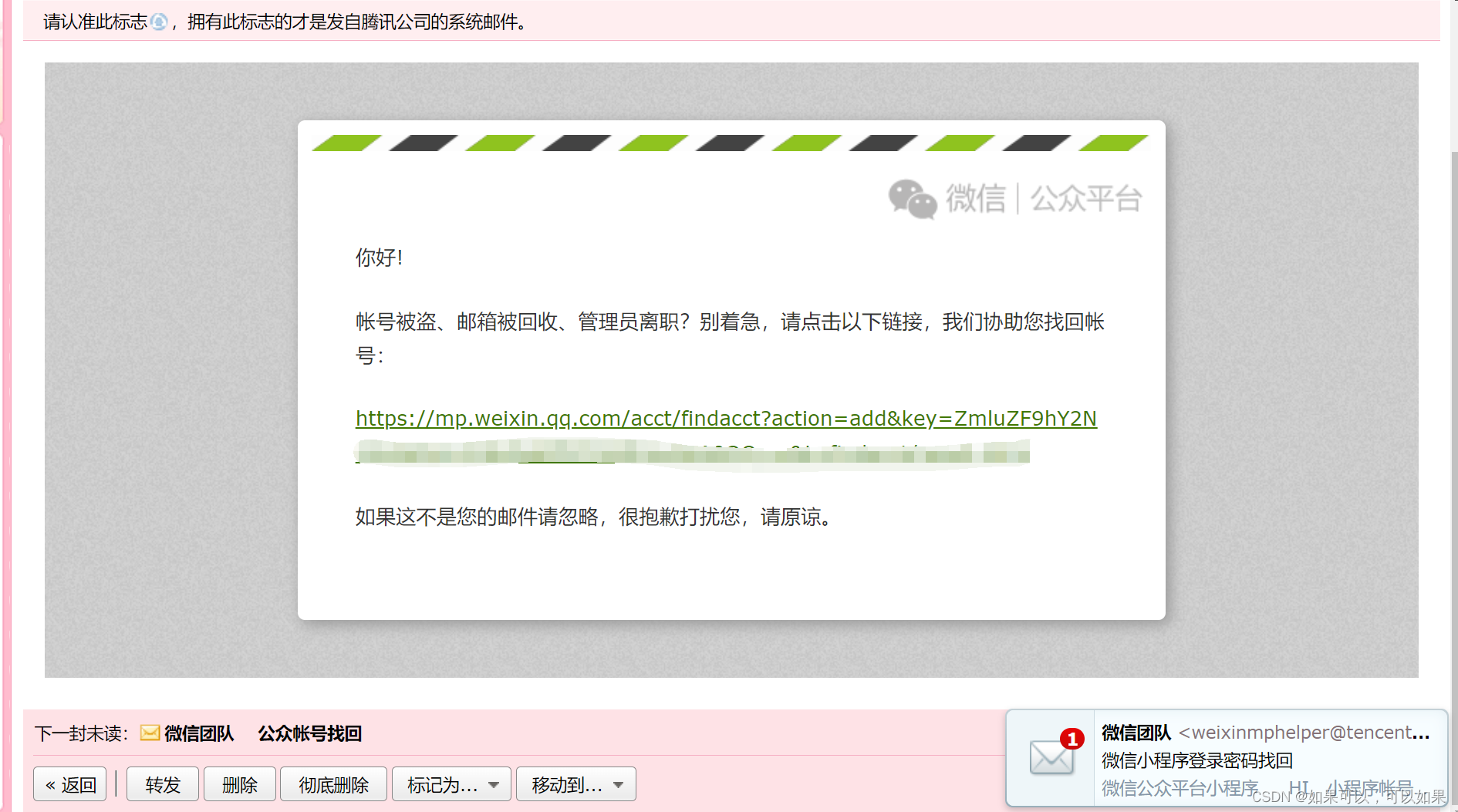The height and width of the screenshot is (812, 1458).
Task: Click the WeChat speech-bubble logo in the email
Action: pyautogui.click(x=911, y=199)
